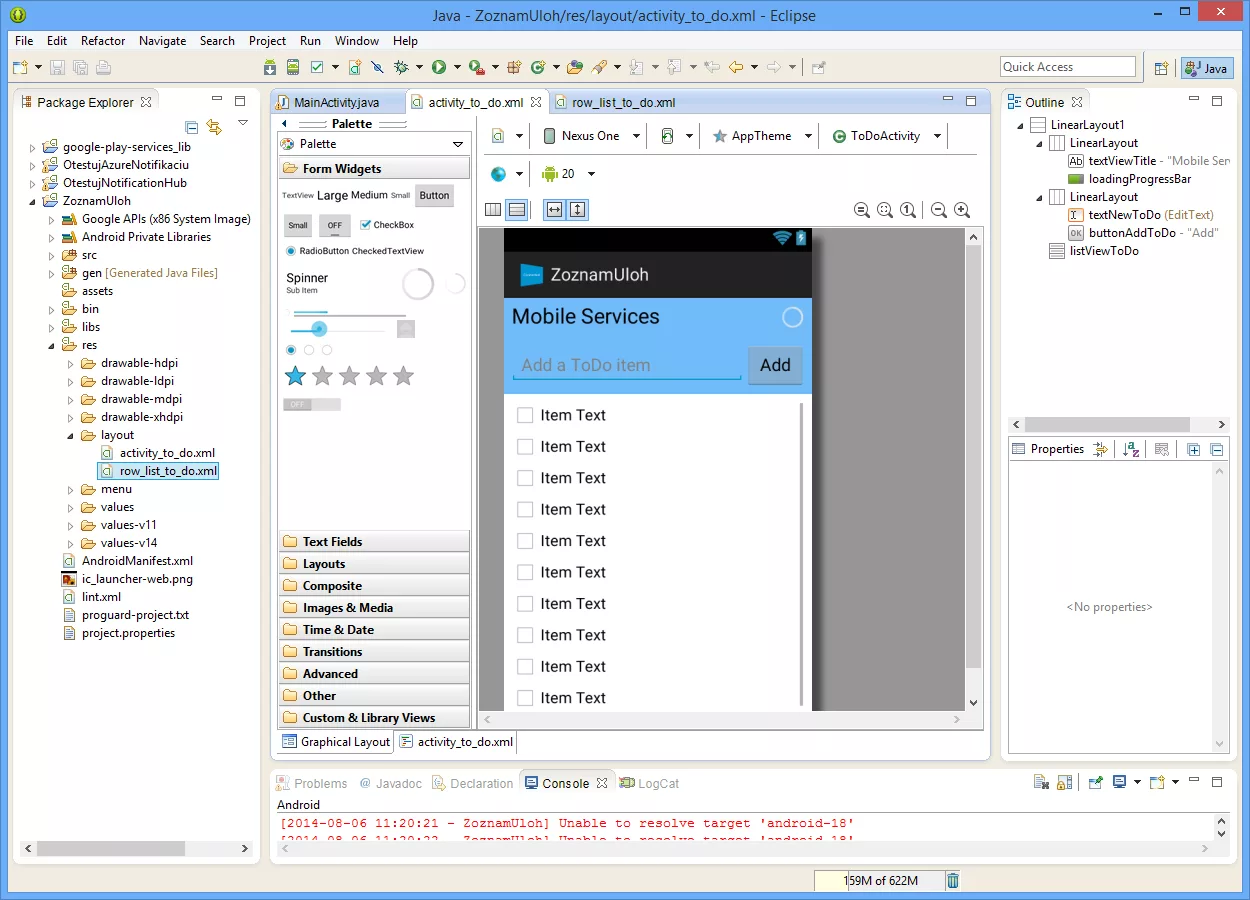Viewport: 1250px width, 900px height.
Task: Click zoom out magnifier in layout editor
Action: pos(938,210)
